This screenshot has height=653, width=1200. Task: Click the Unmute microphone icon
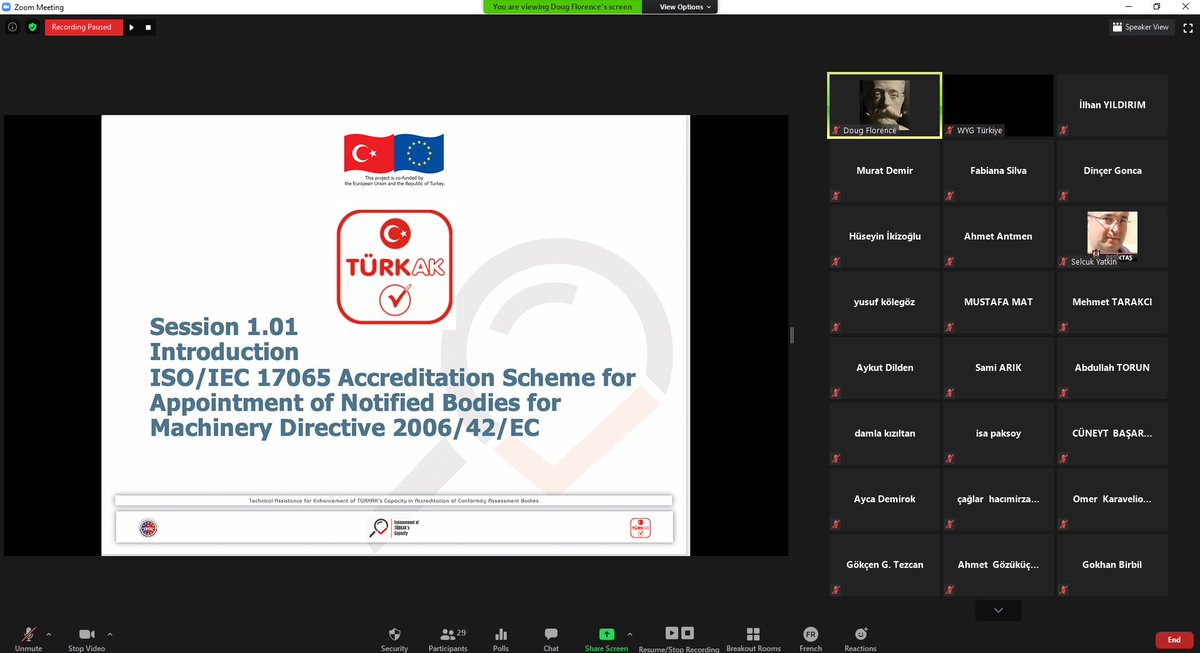point(28,634)
